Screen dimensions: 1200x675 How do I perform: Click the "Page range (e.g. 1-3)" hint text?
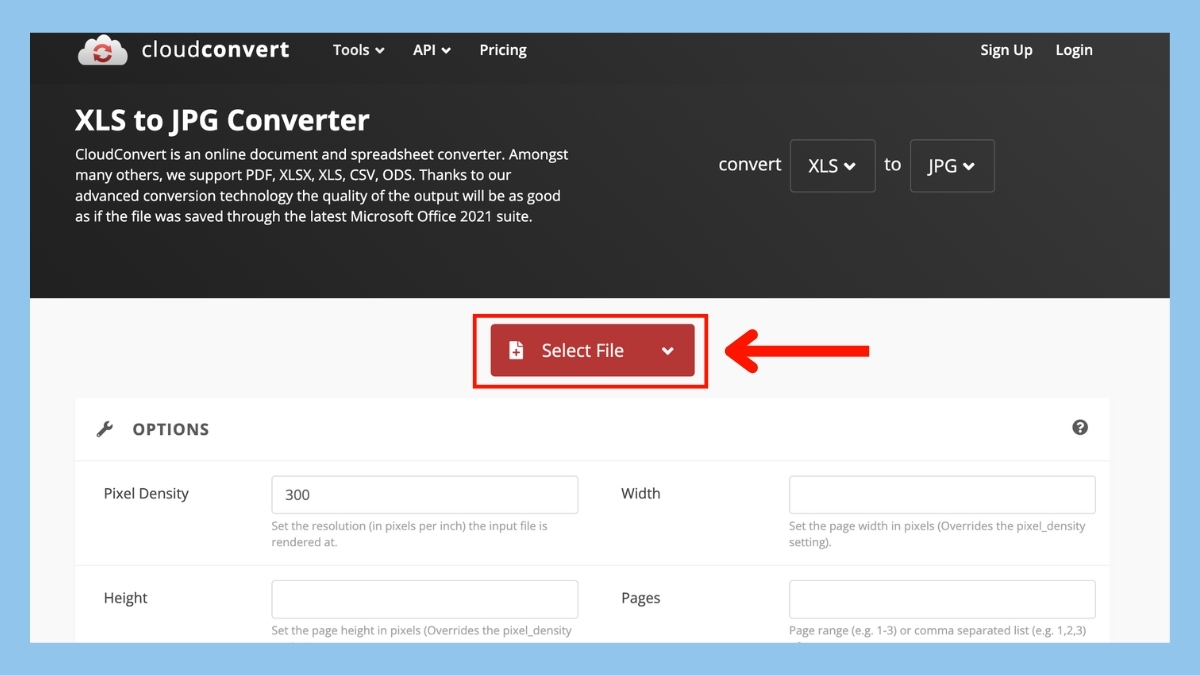[x=937, y=631]
